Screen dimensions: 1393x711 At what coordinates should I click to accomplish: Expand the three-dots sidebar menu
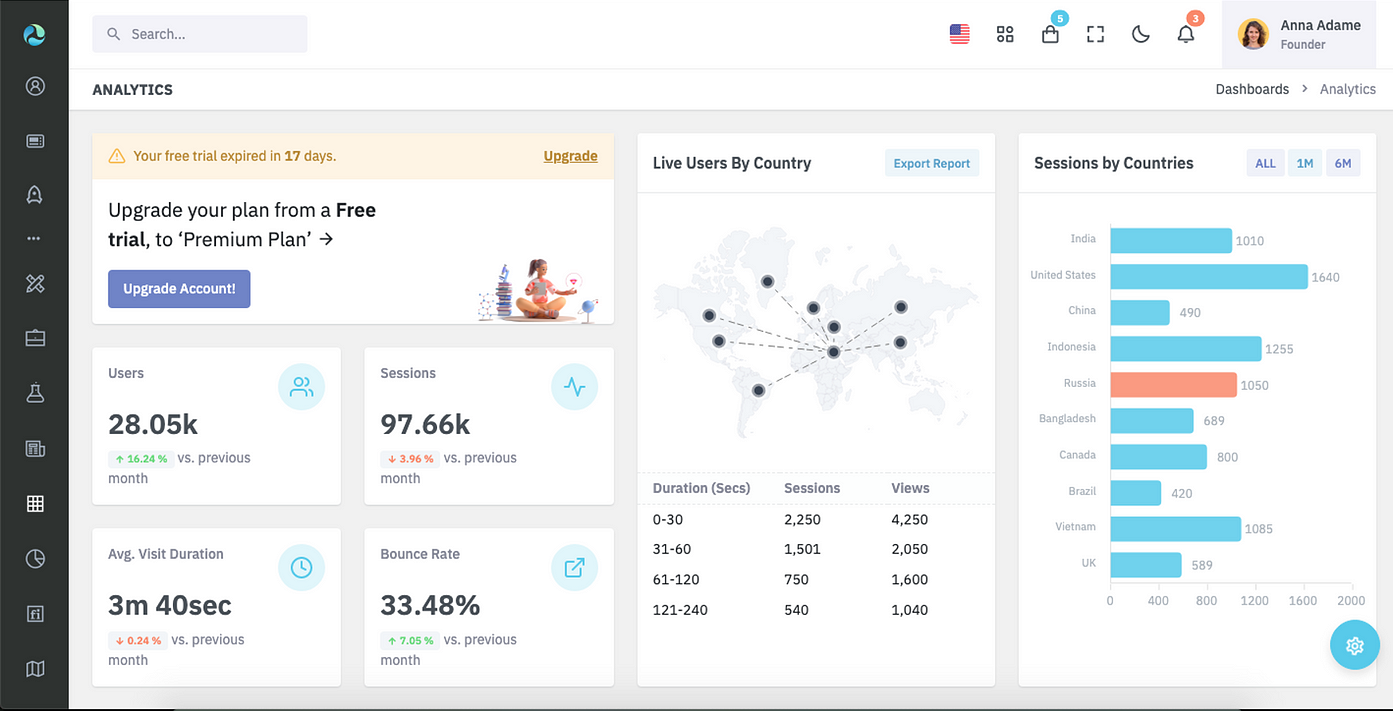coord(35,239)
